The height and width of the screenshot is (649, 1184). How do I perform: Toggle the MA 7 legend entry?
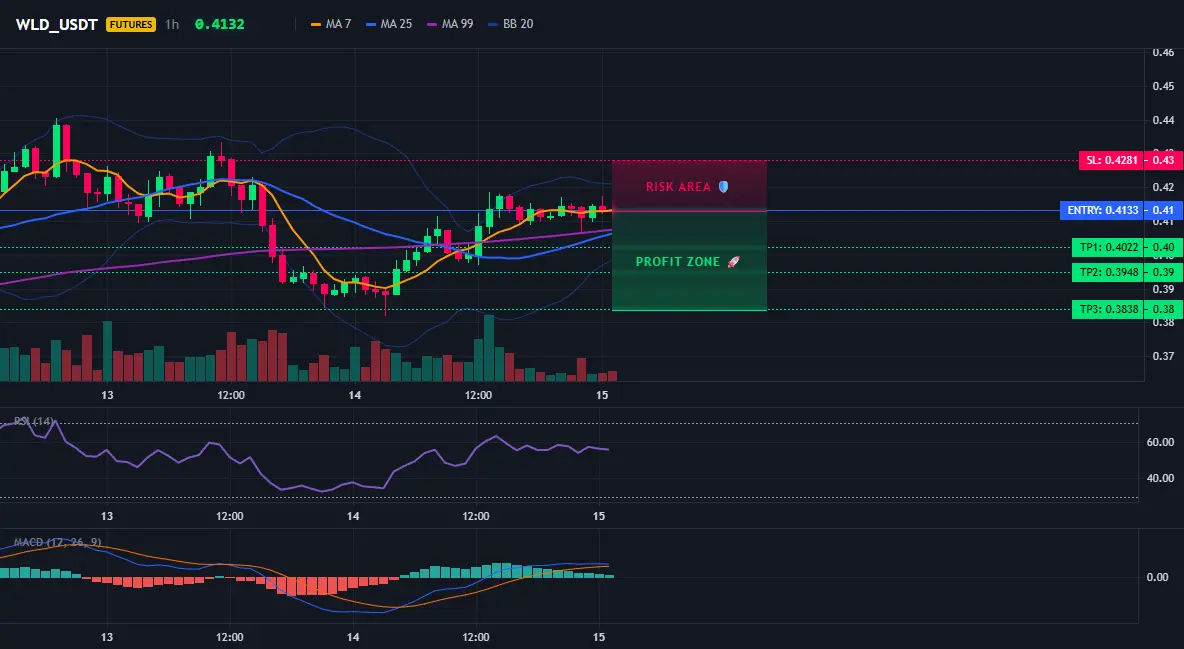click(x=331, y=24)
